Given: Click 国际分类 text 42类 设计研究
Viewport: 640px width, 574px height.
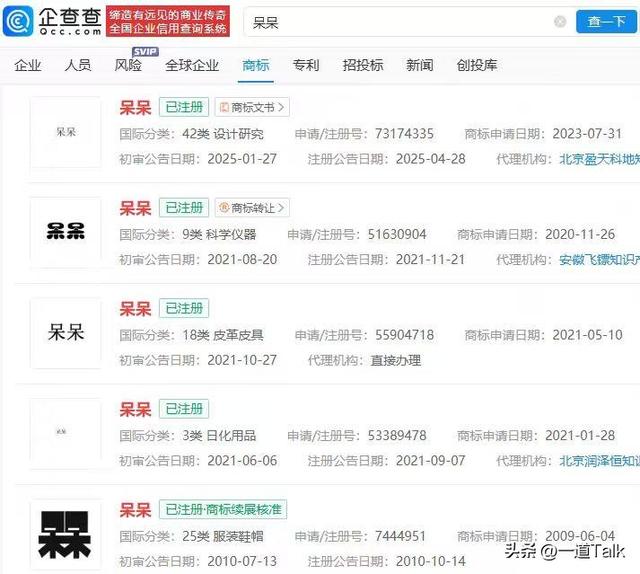Looking at the screenshot, I should click(223, 134).
